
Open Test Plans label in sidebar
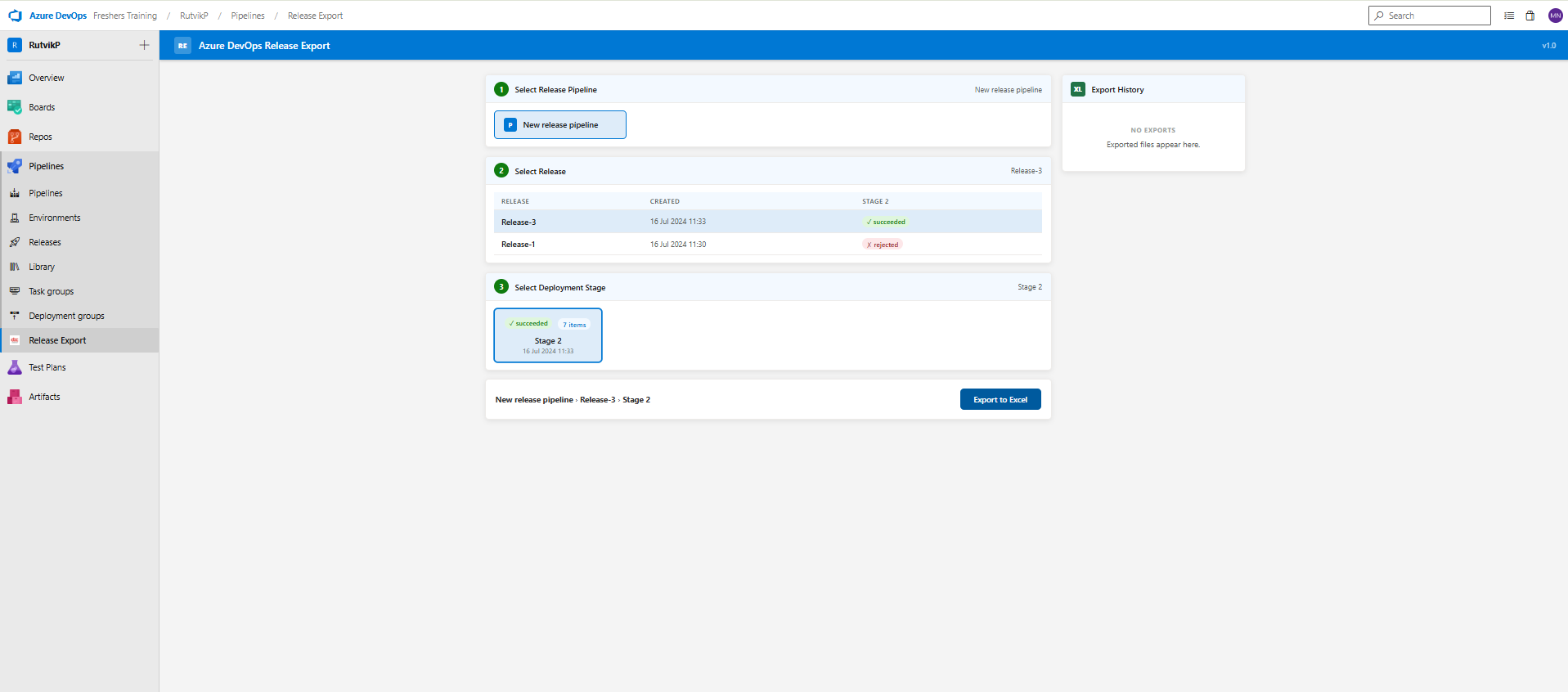click(x=47, y=367)
